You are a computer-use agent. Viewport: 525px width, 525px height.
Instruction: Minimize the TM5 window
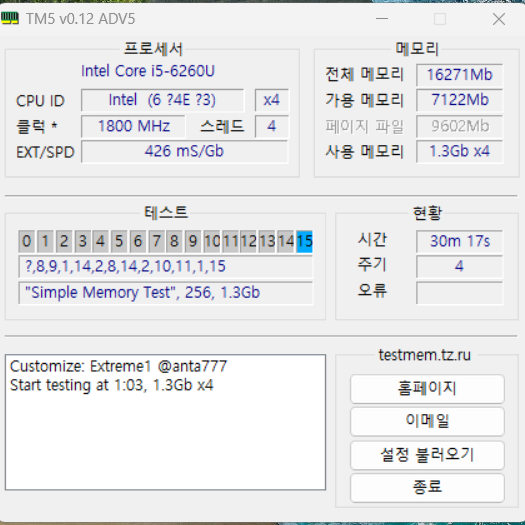click(x=382, y=19)
